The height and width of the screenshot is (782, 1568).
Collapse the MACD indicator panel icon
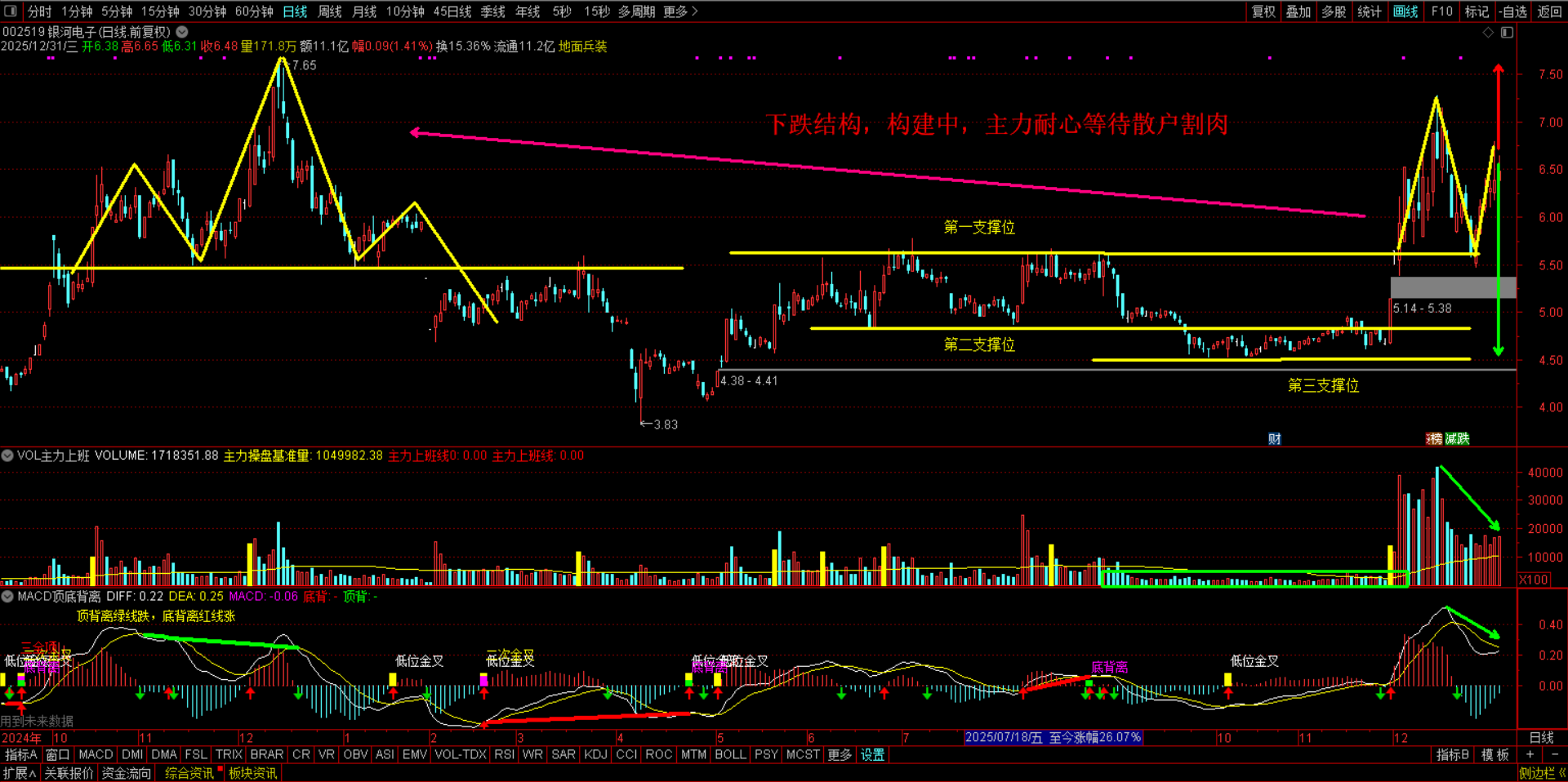click(x=7, y=596)
